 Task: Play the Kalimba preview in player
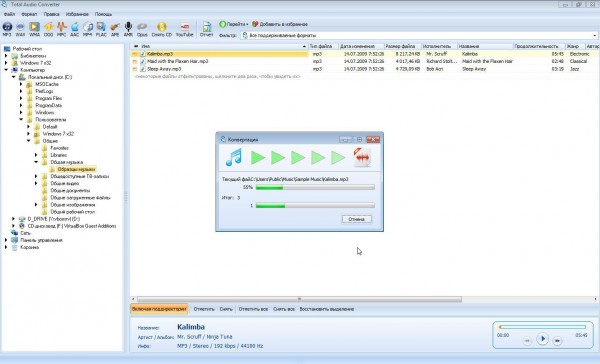coord(542,339)
